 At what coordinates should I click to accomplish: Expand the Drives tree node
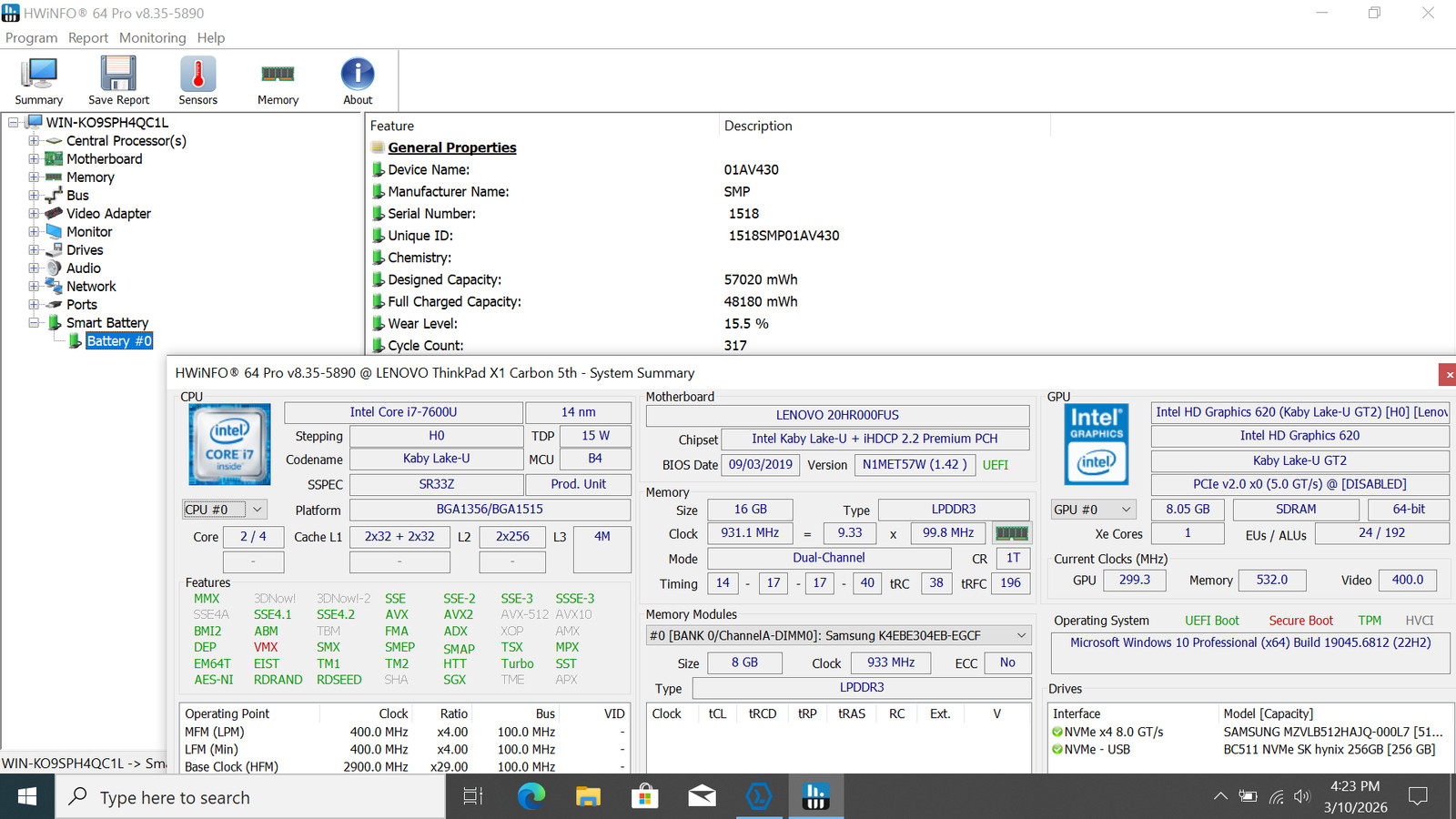34,250
